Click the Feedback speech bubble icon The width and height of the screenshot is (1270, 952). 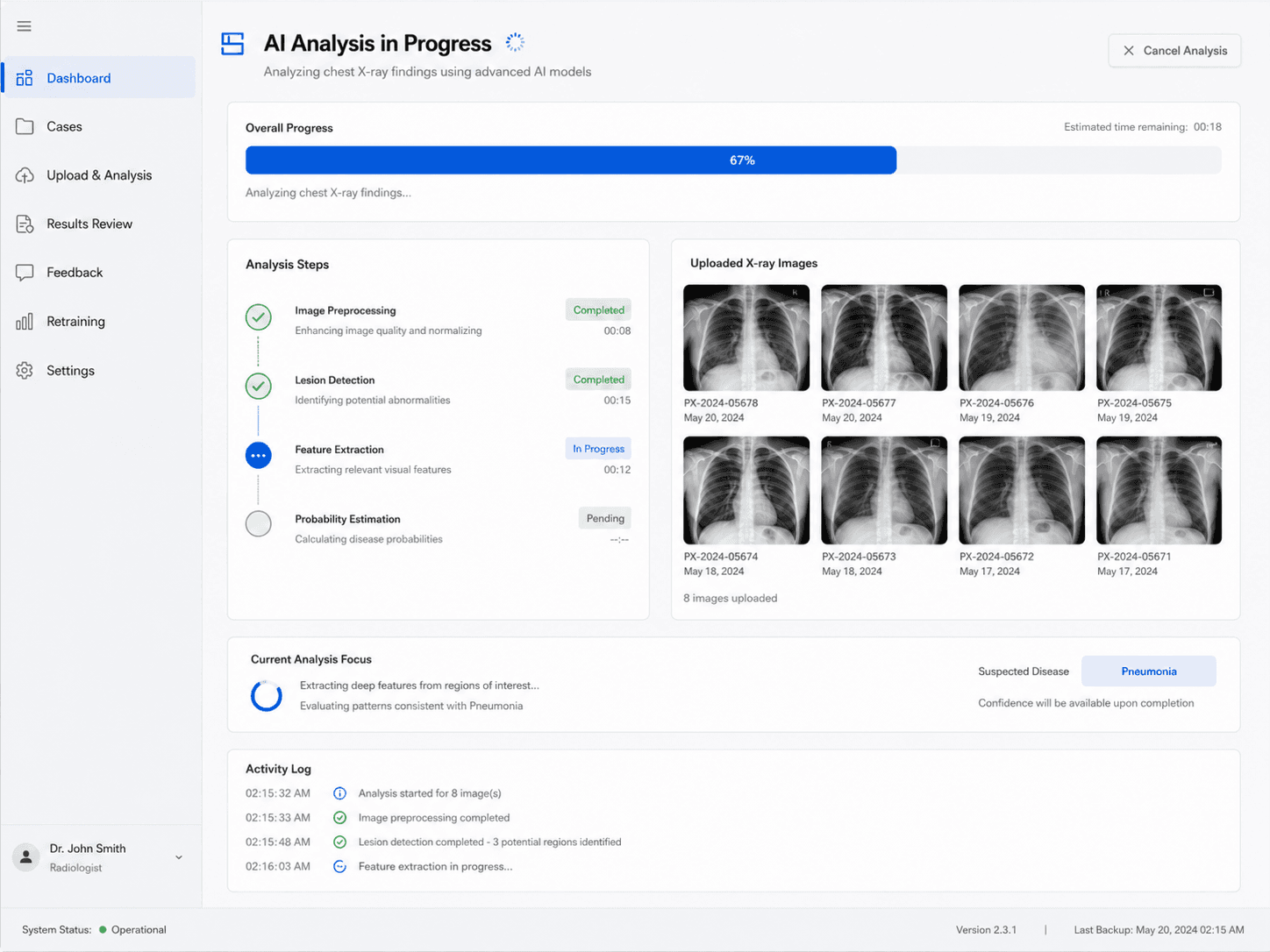pos(25,273)
